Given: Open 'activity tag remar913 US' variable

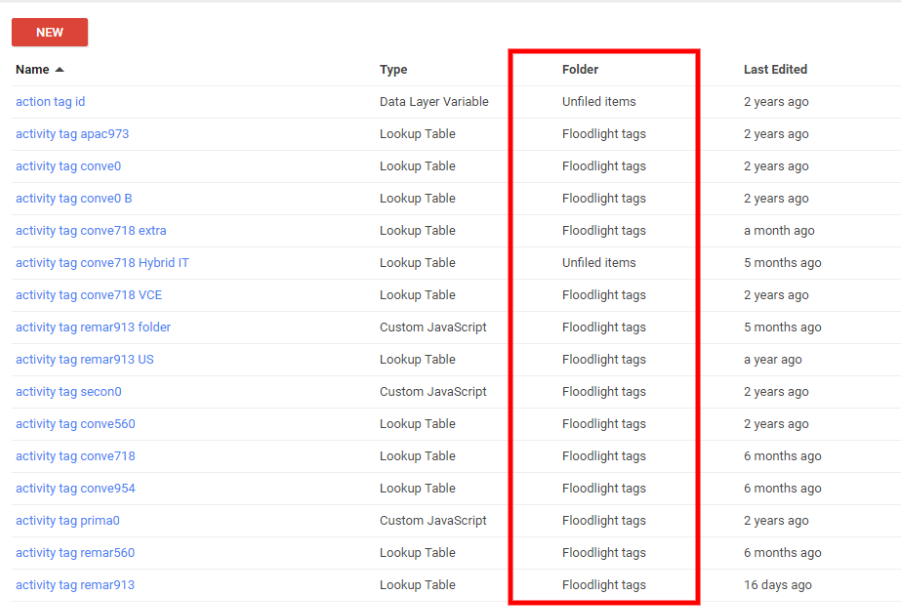Looking at the screenshot, I should point(84,359).
